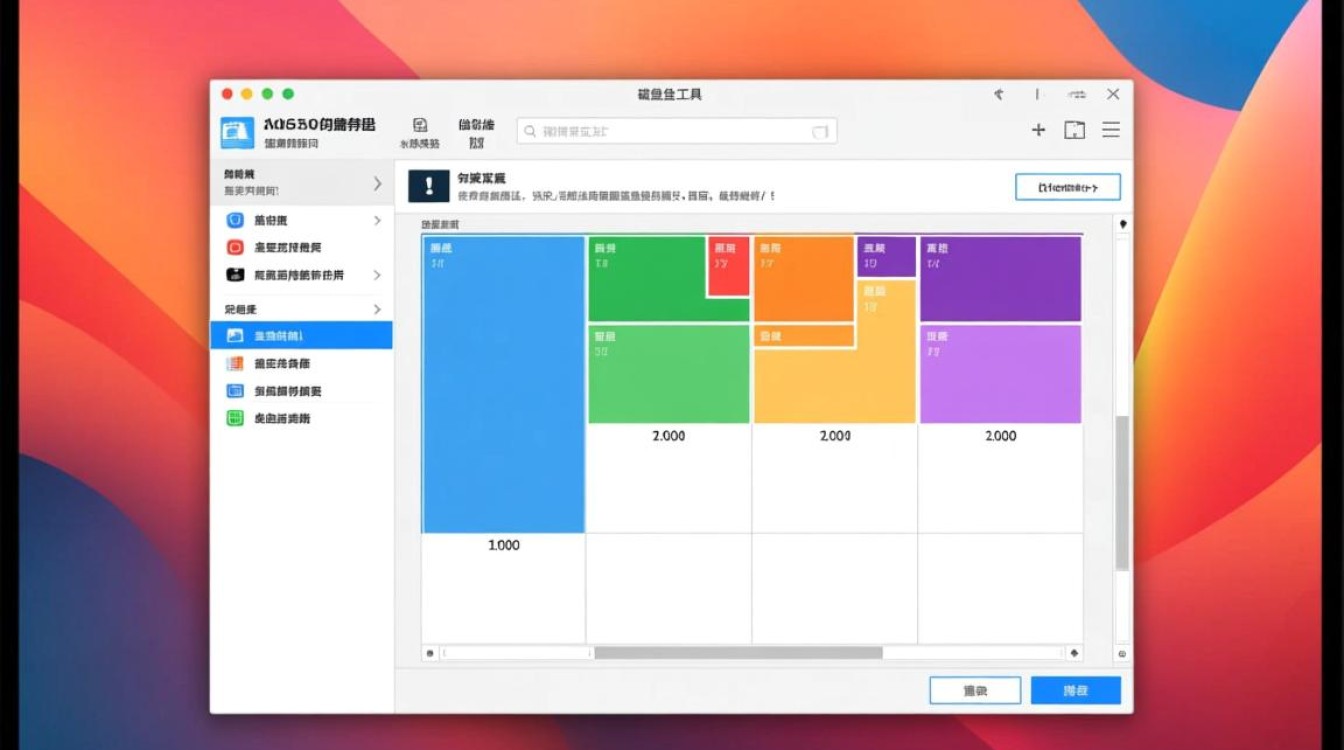
Task: Expand the sidebar section header chevron
Action: point(378,309)
